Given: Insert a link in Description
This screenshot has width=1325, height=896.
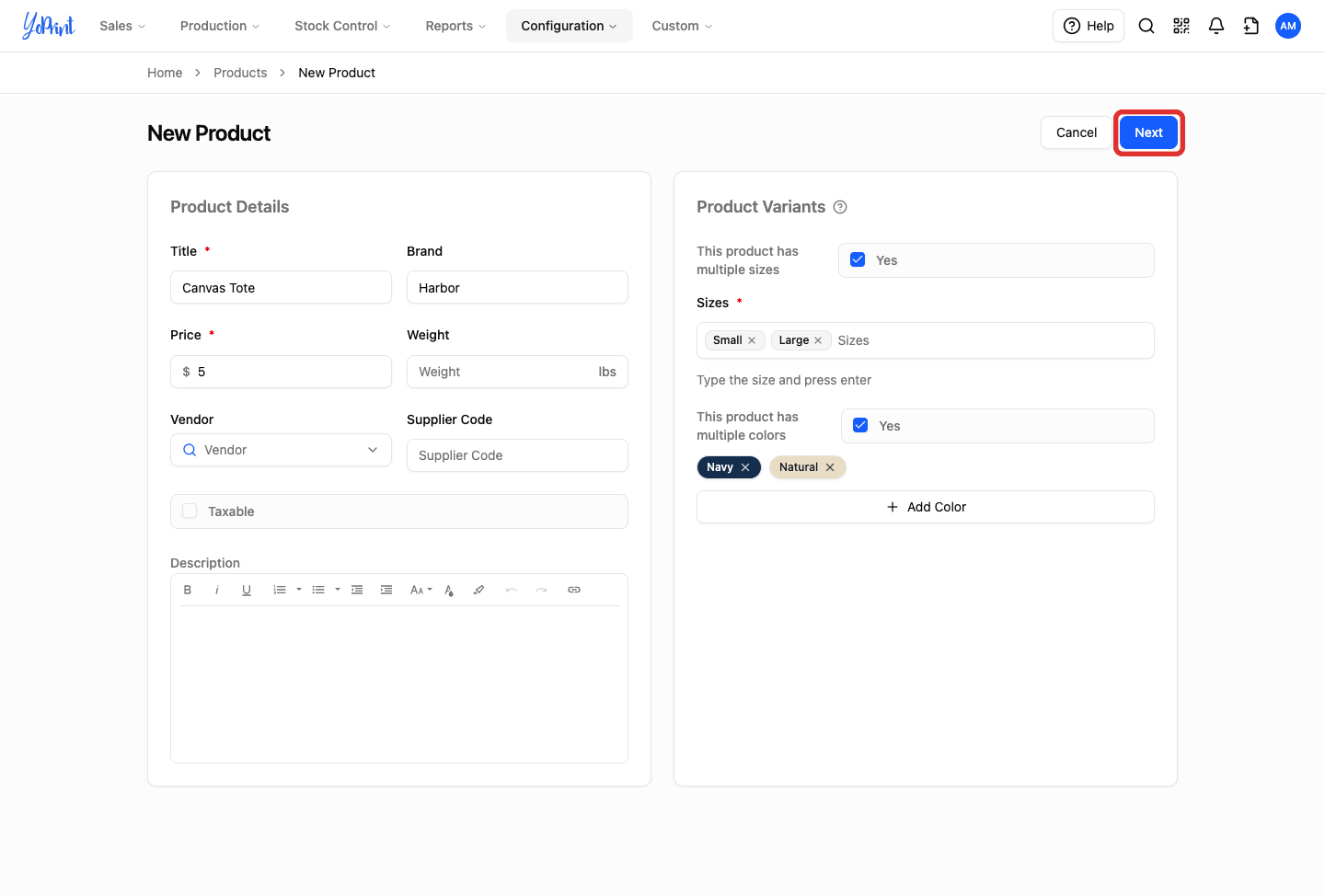Looking at the screenshot, I should [574, 590].
